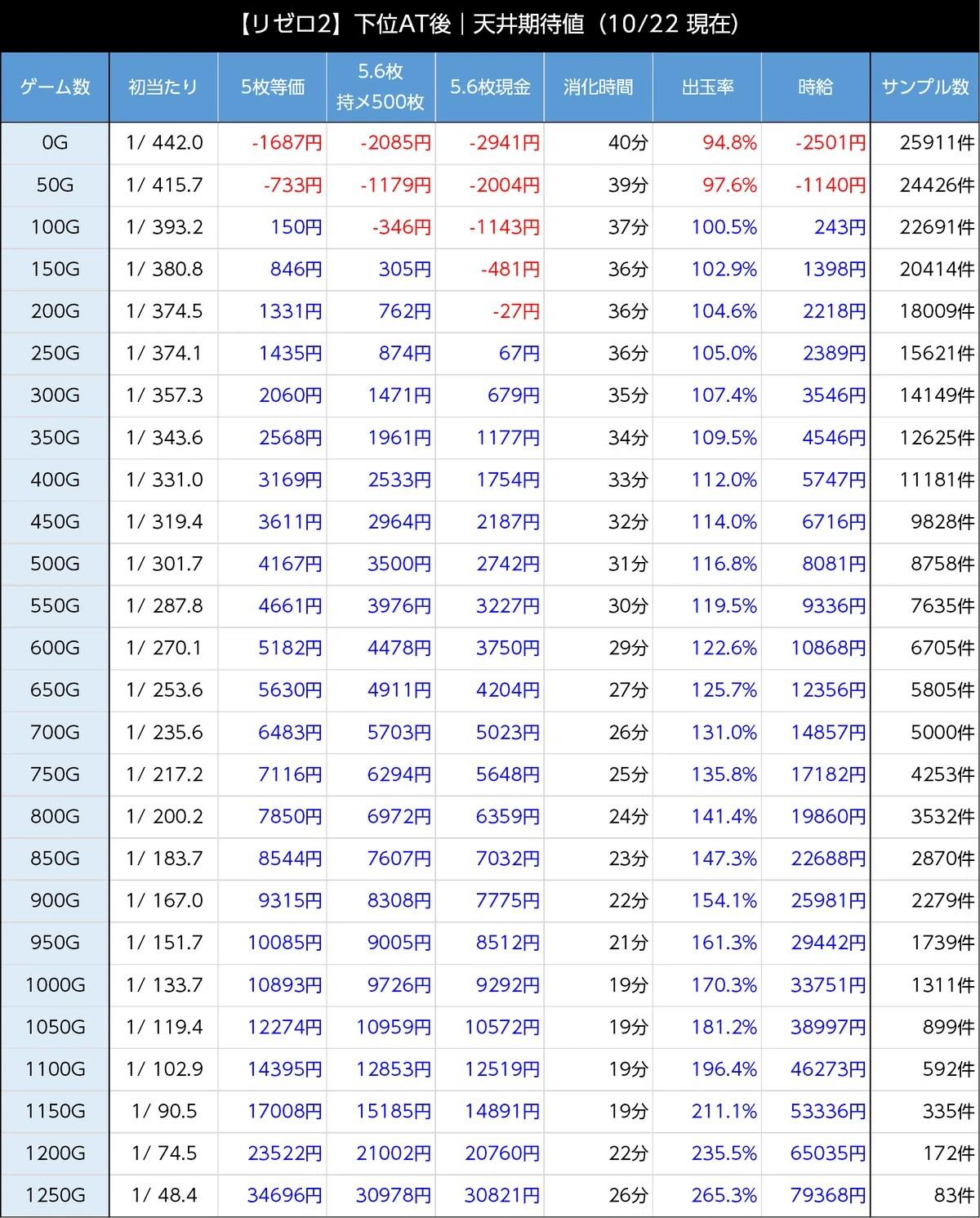Click the 150円 cell
This screenshot has height=1218, width=980.
(x=272, y=227)
